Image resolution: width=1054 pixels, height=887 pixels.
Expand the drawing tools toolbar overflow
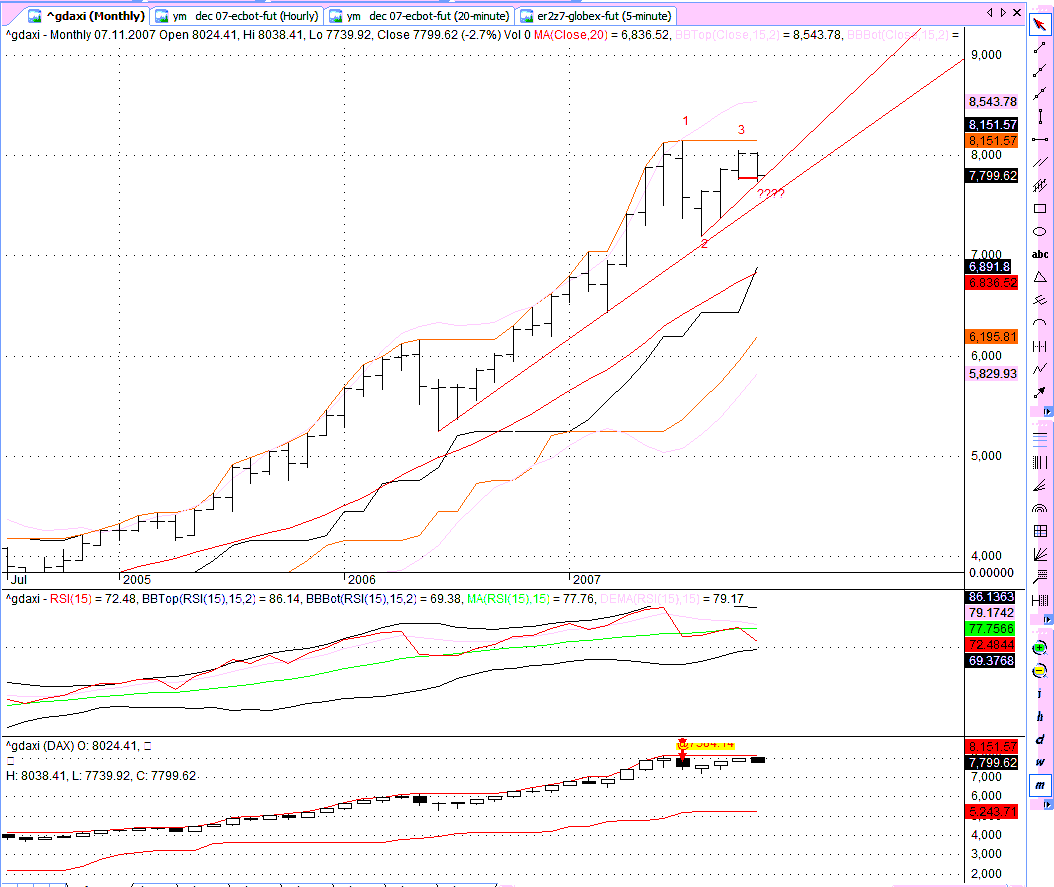pyautogui.click(x=1047, y=411)
